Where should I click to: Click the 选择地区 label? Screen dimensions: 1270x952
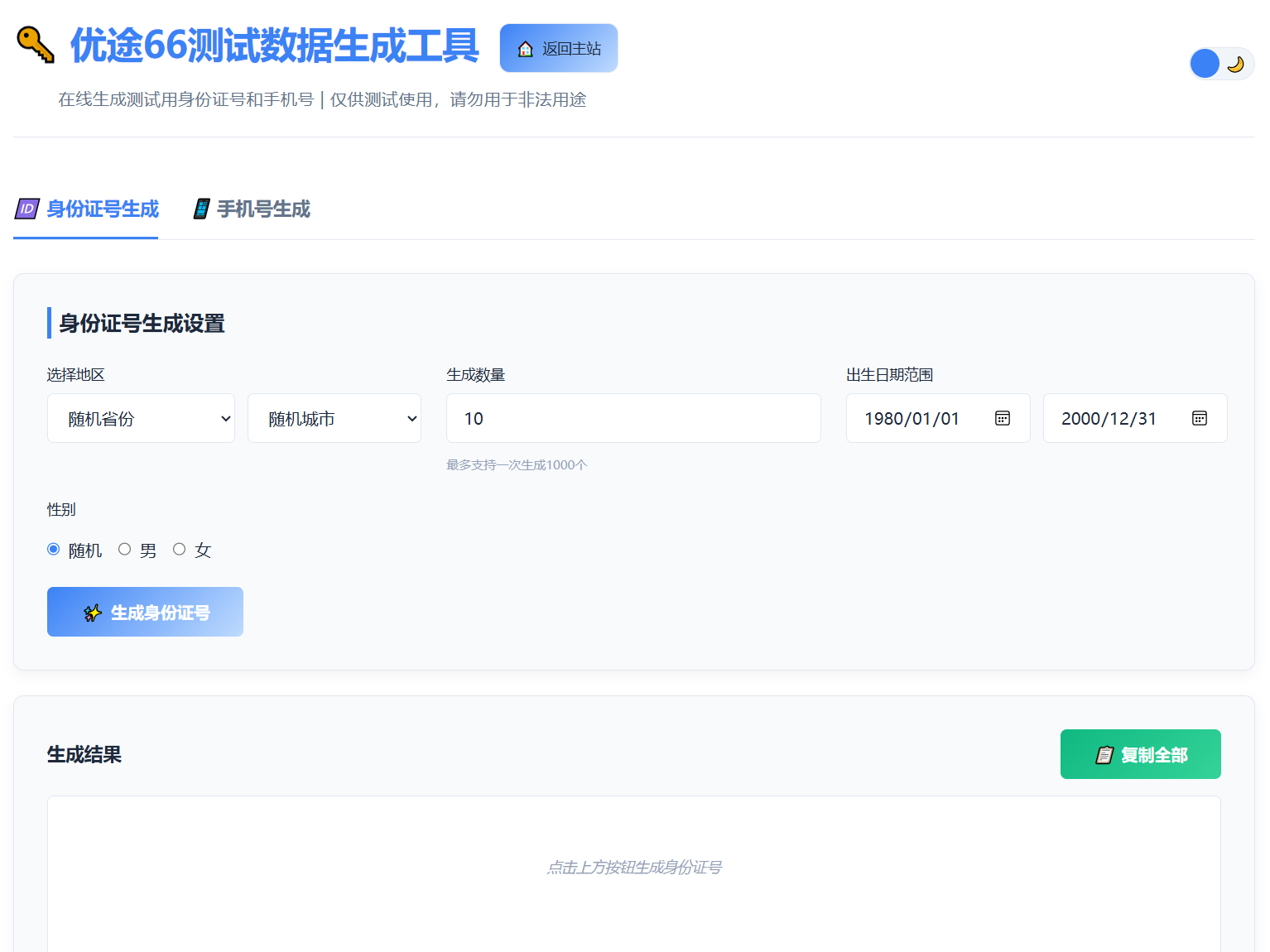click(x=75, y=375)
